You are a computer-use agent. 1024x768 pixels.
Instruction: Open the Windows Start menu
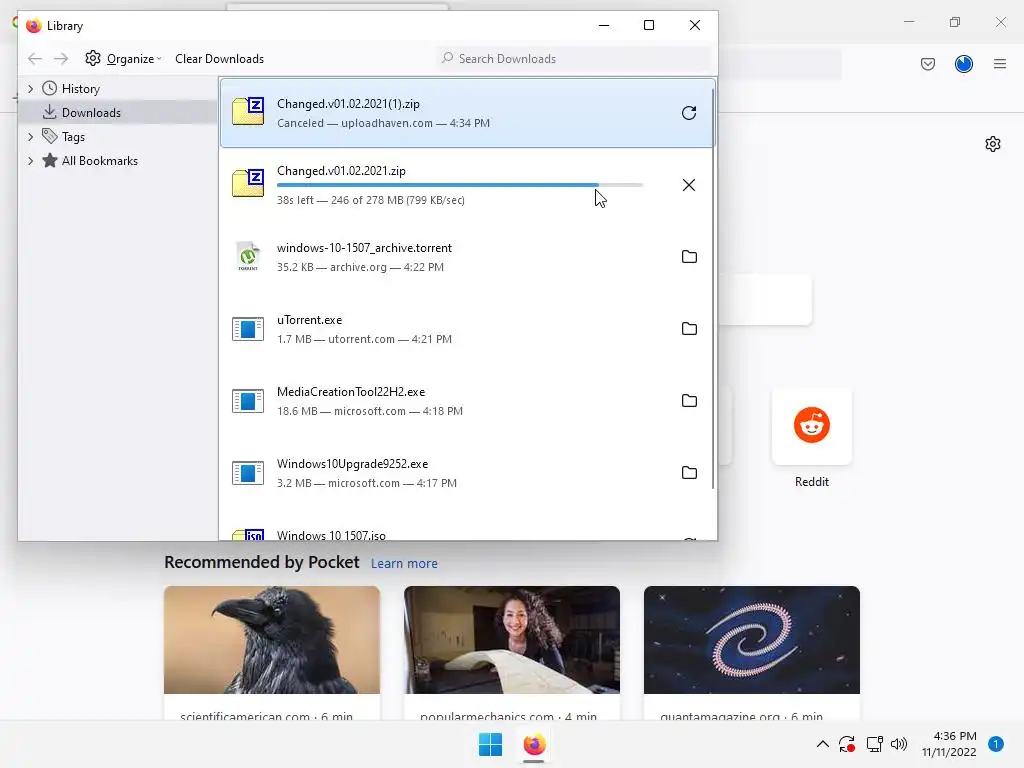tap(490, 744)
